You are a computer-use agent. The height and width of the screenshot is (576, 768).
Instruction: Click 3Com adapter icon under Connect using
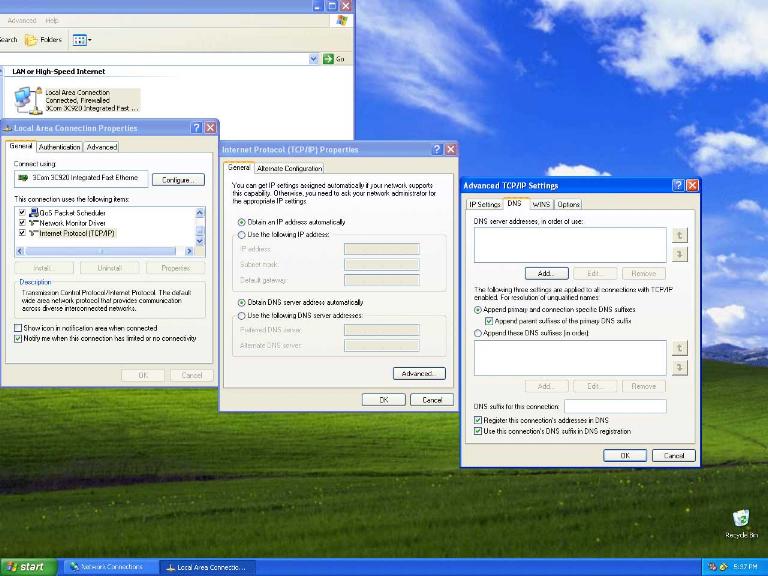23,178
